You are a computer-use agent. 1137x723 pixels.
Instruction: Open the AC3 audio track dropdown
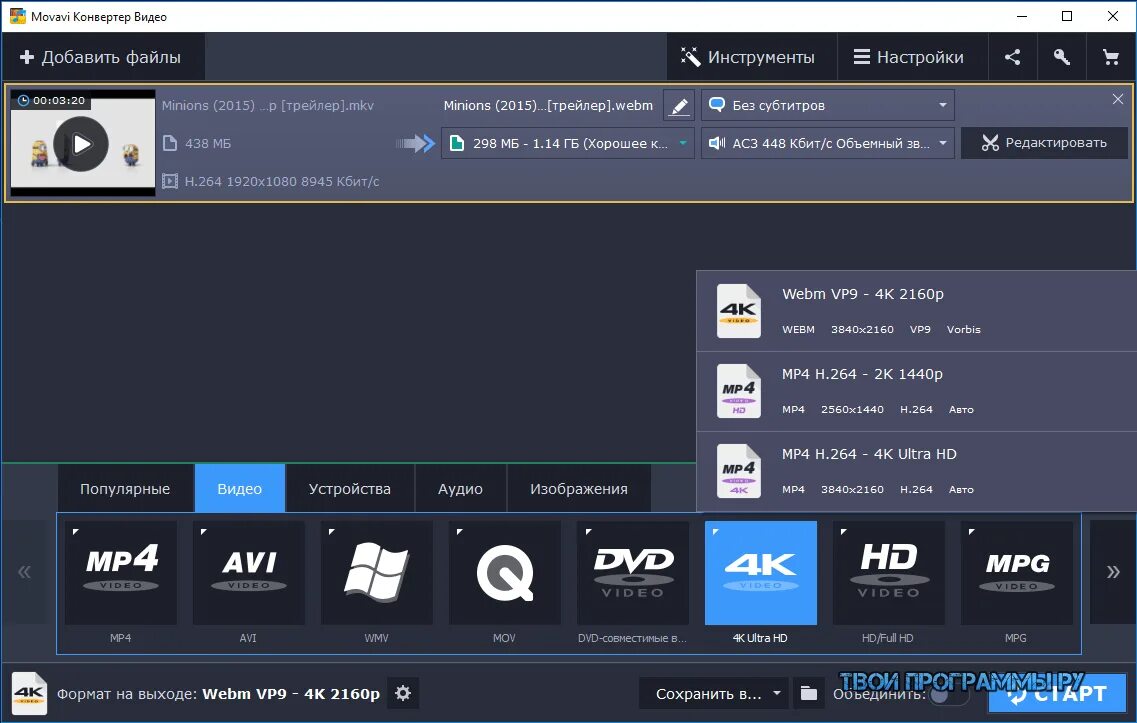point(827,144)
